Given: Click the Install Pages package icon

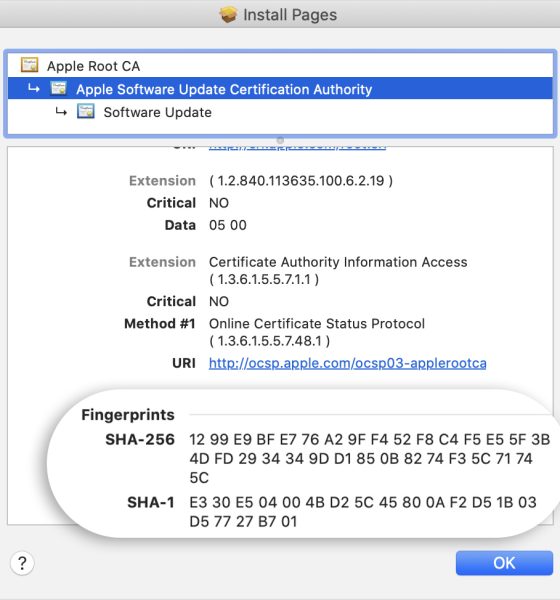Looking at the screenshot, I should [228, 15].
